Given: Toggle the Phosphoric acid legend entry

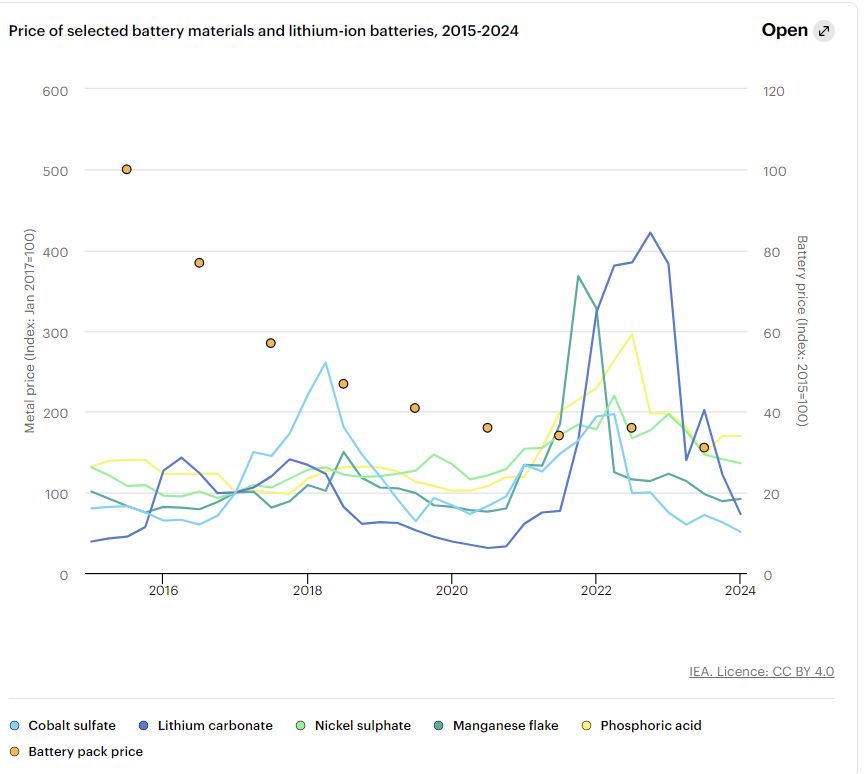Looking at the screenshot, I should pyautogui.click(x=642, y=725).
